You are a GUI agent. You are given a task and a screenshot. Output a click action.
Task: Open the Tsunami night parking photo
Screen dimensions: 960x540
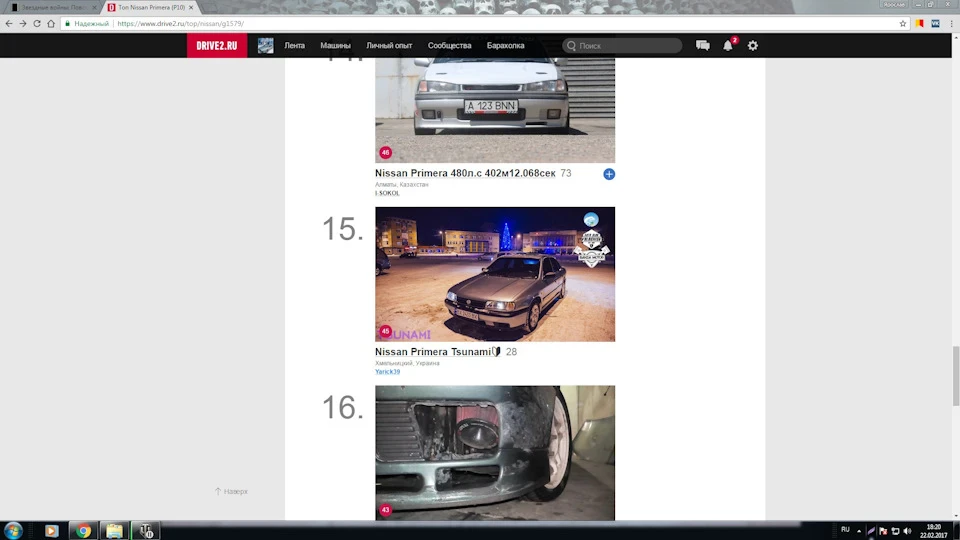coord(495,274)
